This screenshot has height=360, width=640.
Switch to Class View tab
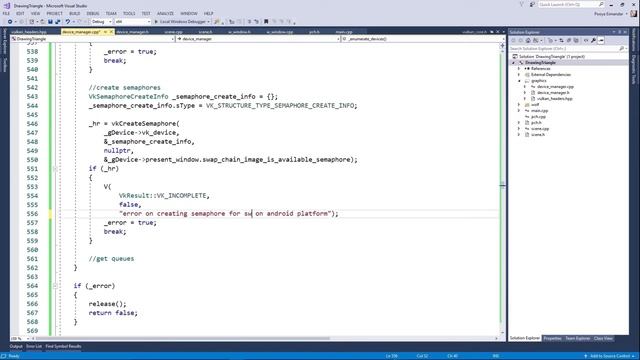click(x=603, y=338)
